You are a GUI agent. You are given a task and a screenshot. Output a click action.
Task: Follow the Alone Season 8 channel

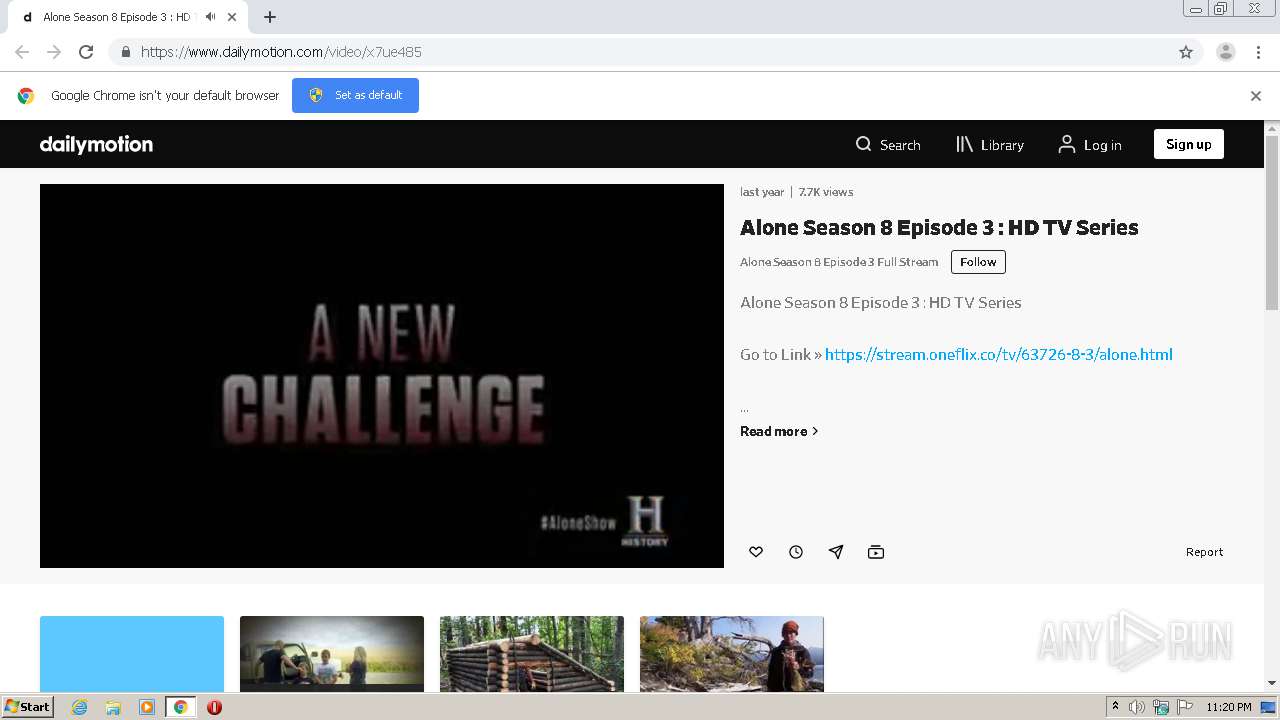[978, 262]
